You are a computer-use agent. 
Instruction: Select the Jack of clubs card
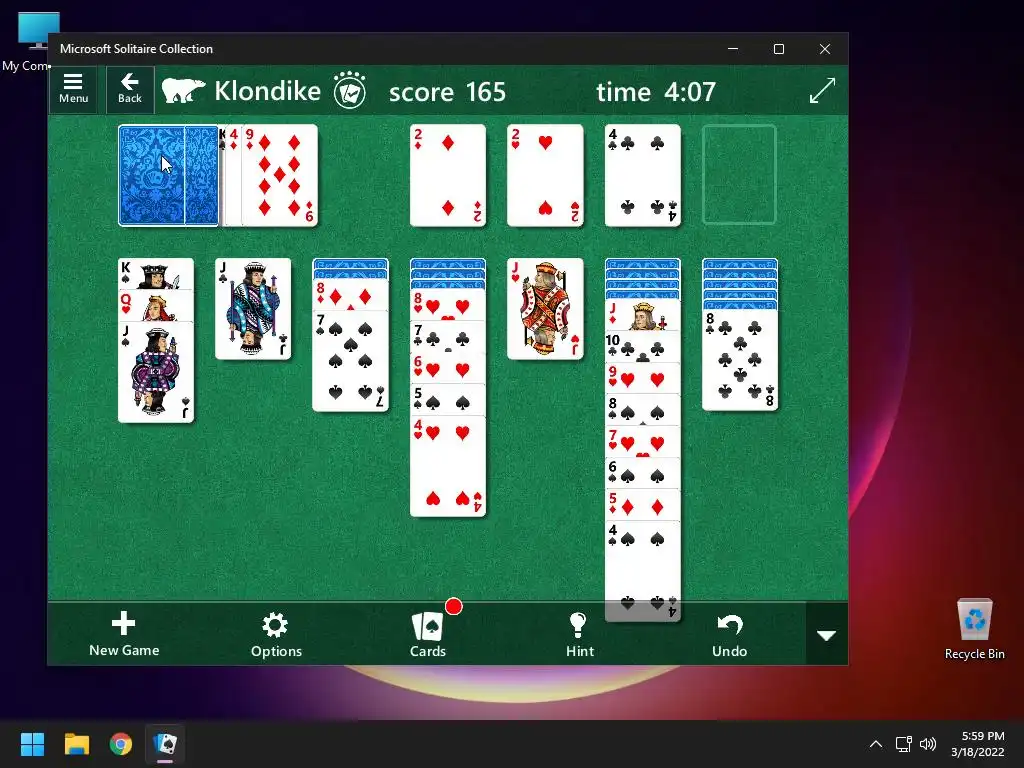[253, 309]
